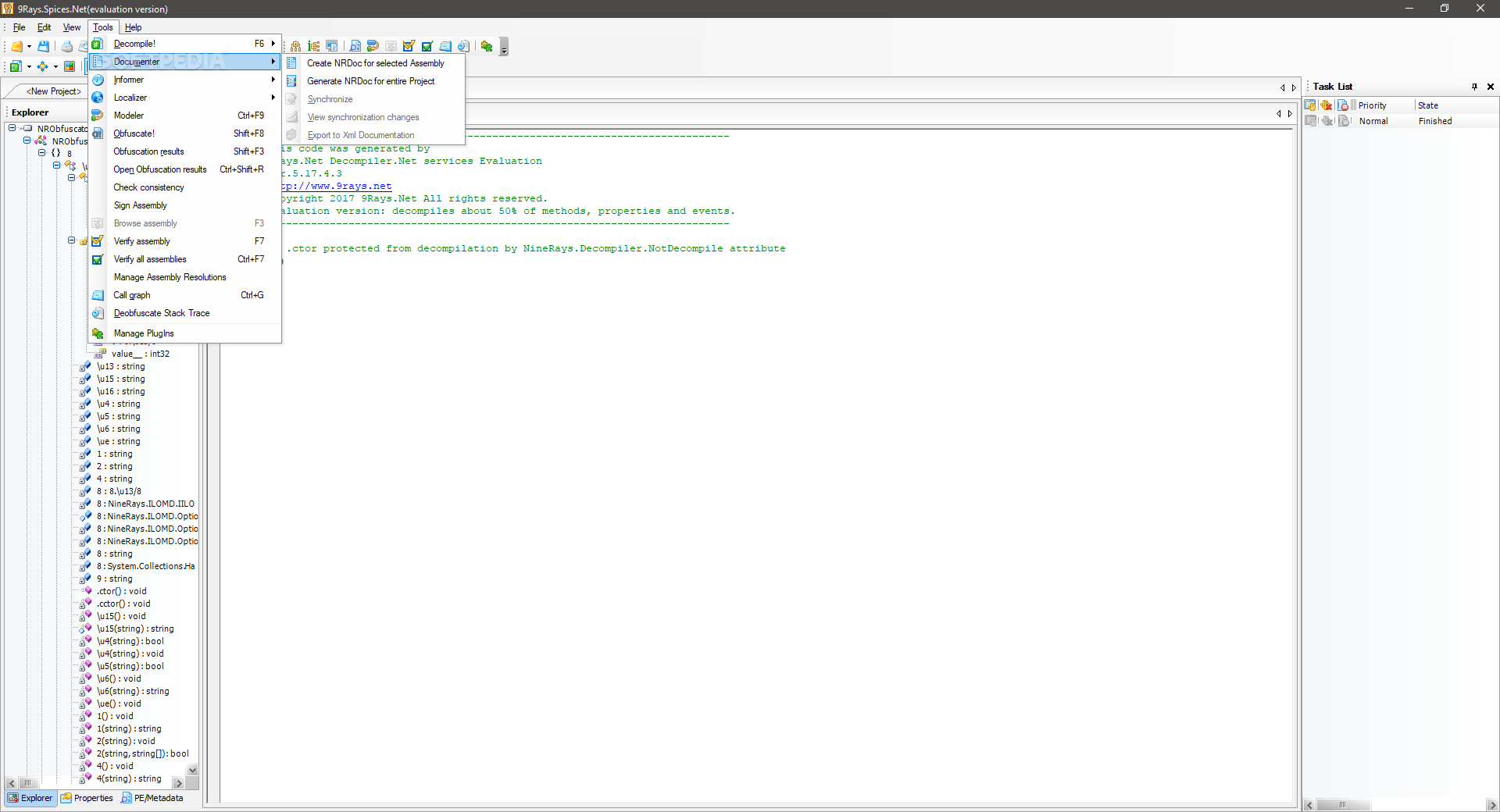Open the Edit menu
Screen dimensions: 1500x812
pyautogui.click(x=45, y=27)
